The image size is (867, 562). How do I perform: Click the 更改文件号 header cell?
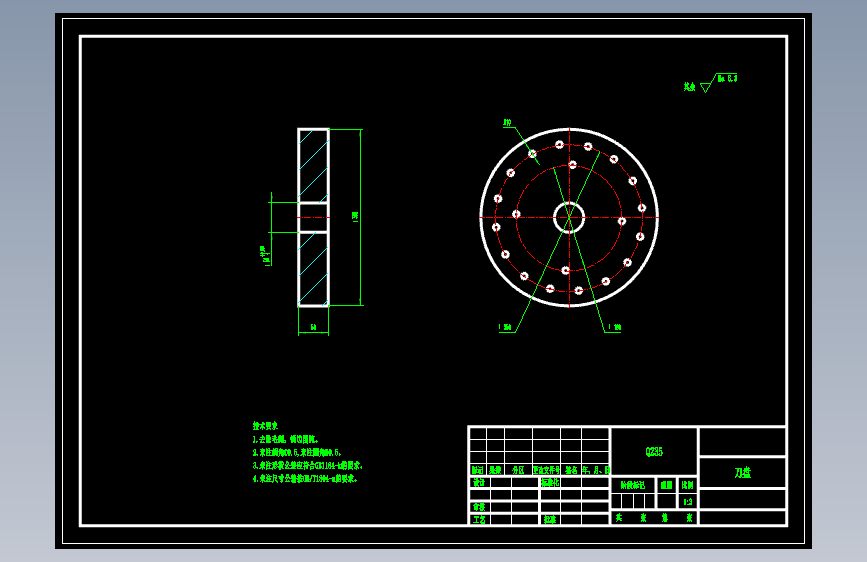pos(546,470)
